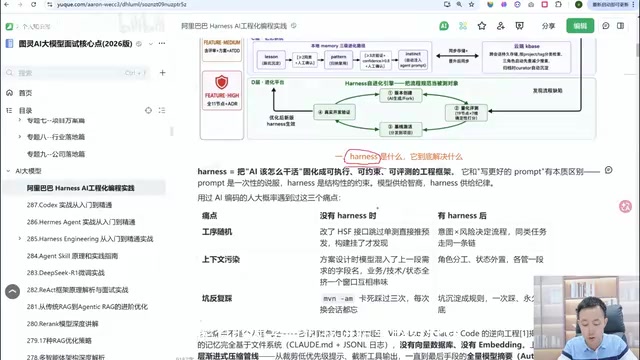Click the 痛点 table header cell
Viewport: 640px width, 360px height.
point(210,216)
